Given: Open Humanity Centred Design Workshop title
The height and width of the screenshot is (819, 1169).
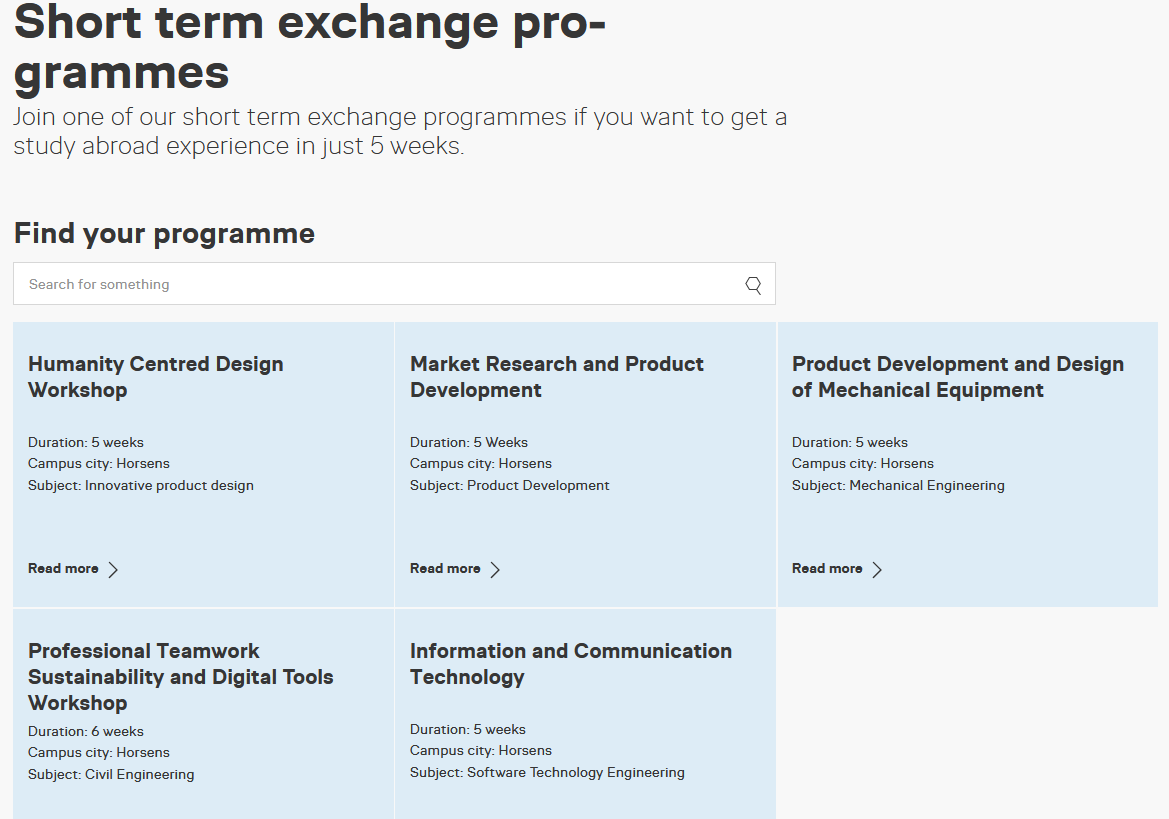Looking at the screenshot, I should 156,377.
